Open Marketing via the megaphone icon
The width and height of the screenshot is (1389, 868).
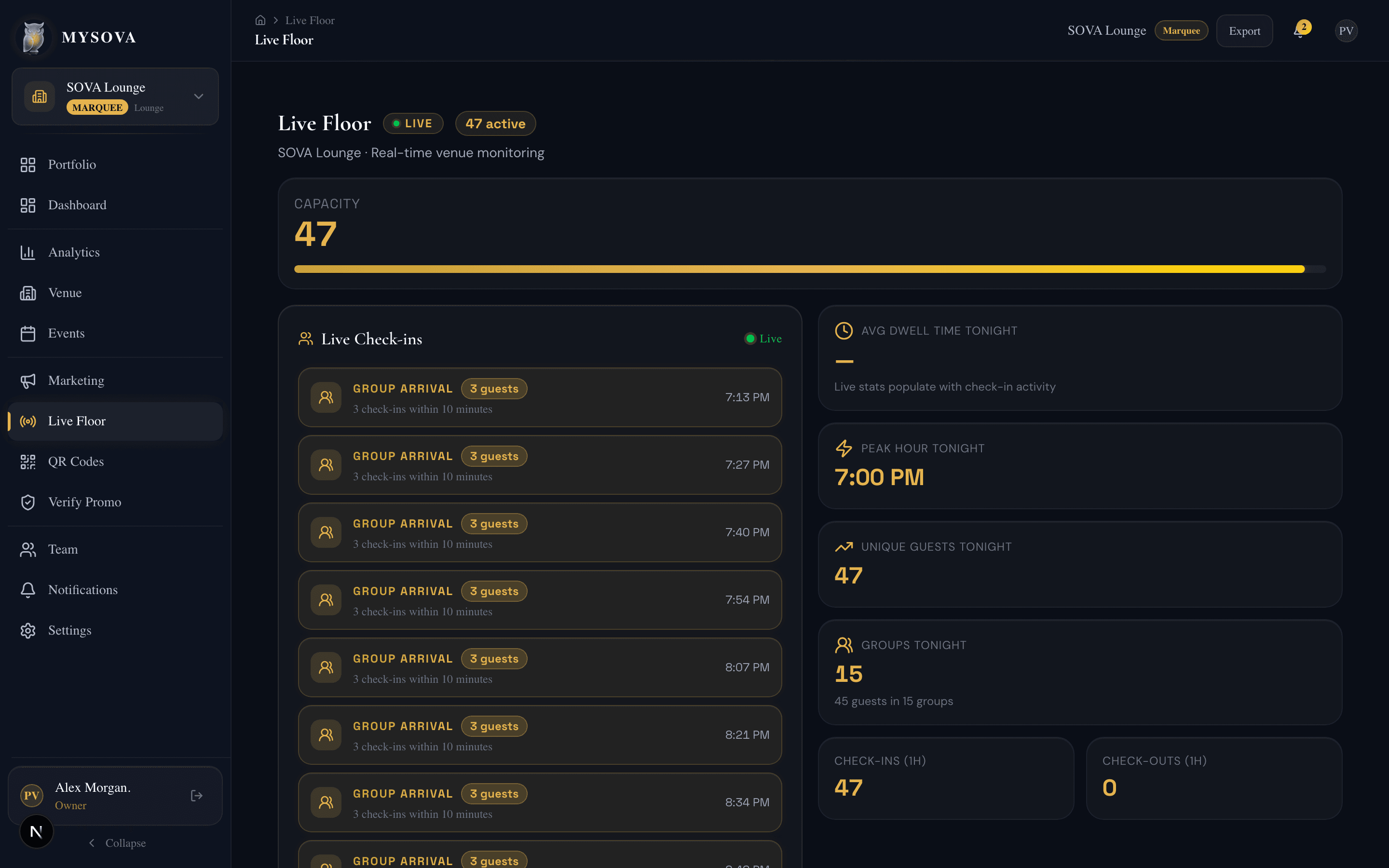click(28, 380)
